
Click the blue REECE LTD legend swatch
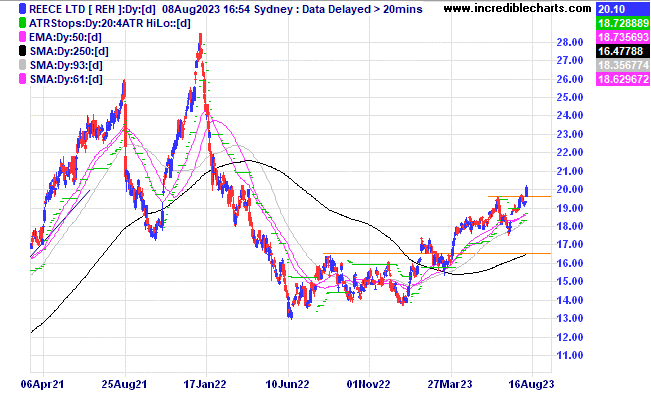(22, 9)
